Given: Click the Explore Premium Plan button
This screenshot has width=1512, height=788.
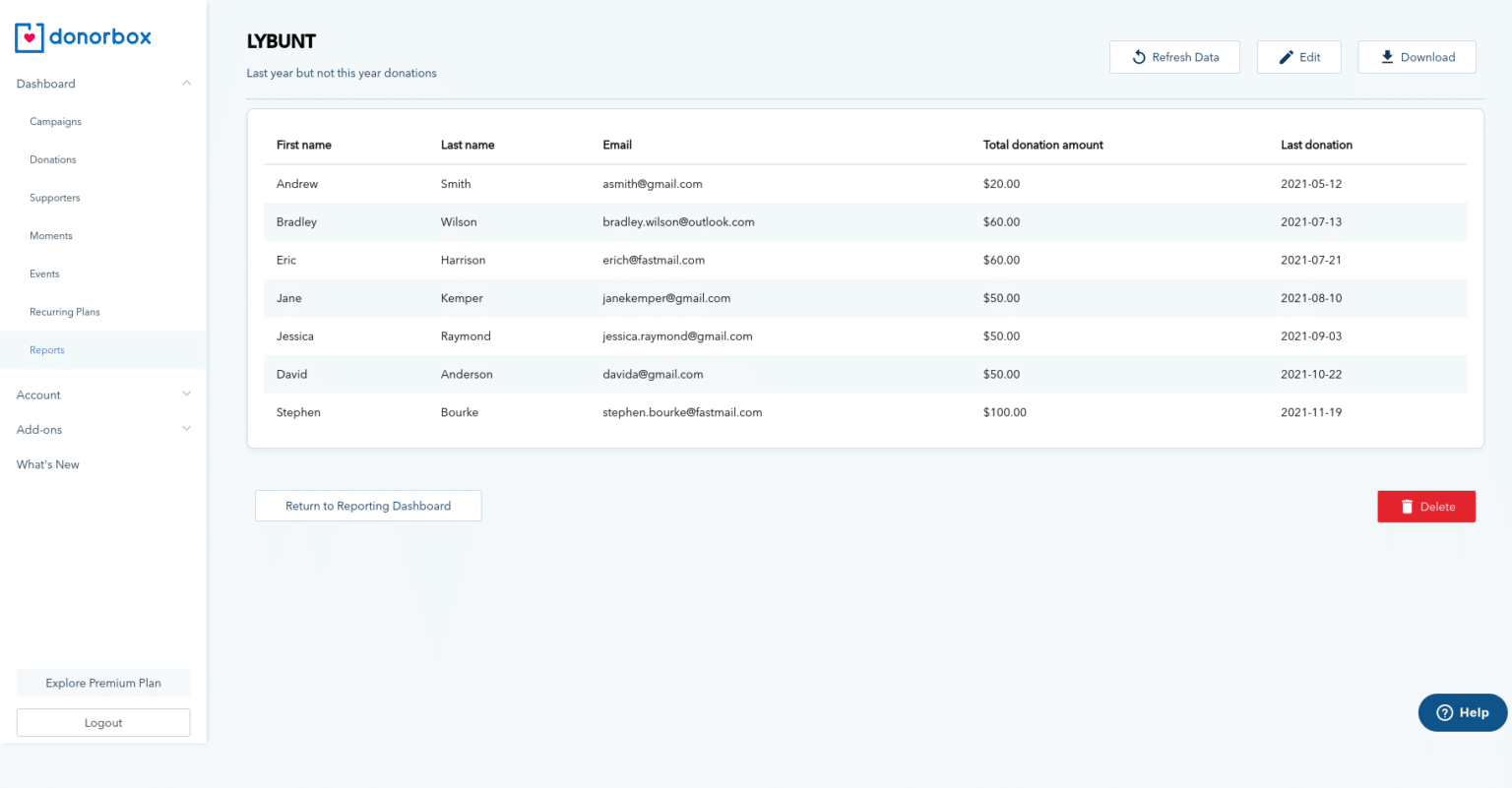Looking at the screenshot, I should pyautogui.click(x=102, y=682).
